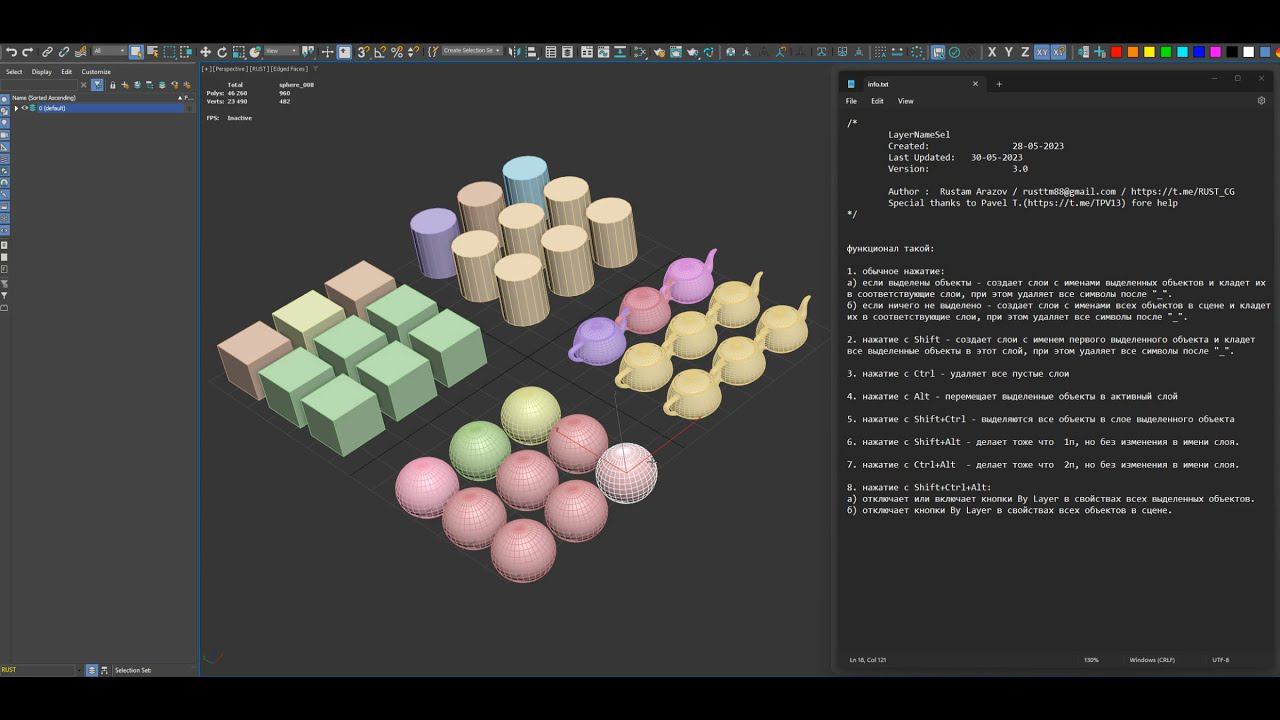Open the Select menu in Scene Explorer

(x=14, y=72)
